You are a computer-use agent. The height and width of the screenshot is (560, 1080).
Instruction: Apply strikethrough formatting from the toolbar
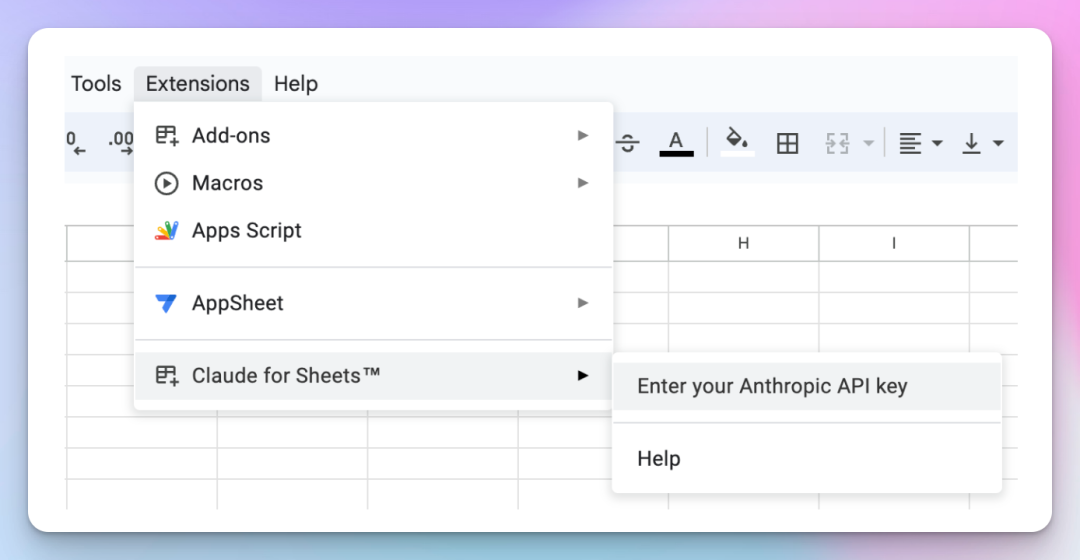(628, 143)
